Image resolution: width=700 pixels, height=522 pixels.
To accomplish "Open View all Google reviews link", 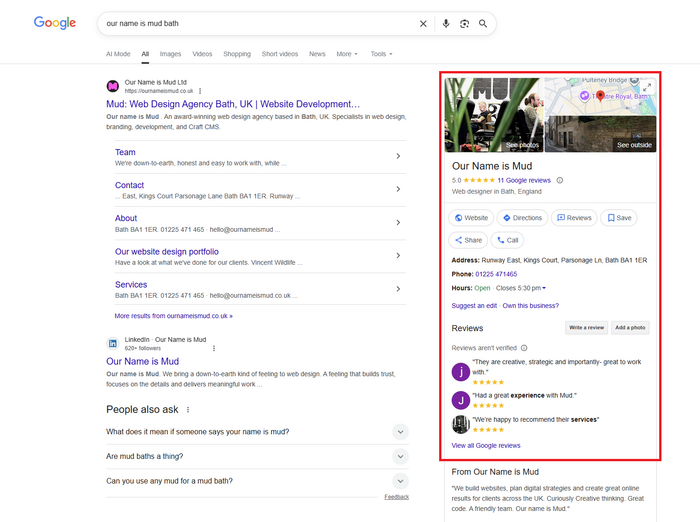I will [486, 445].
